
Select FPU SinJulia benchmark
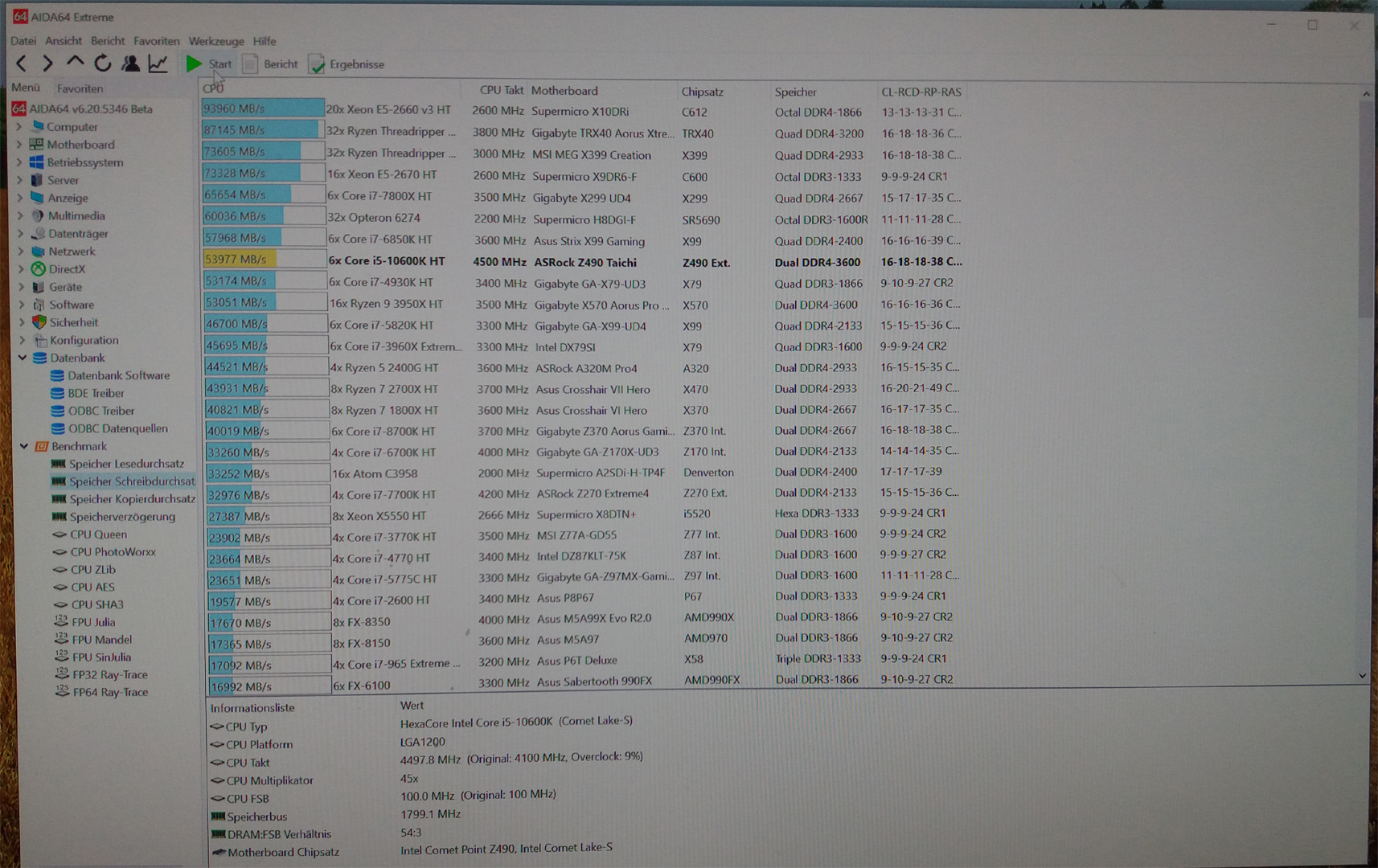[101, 657]
